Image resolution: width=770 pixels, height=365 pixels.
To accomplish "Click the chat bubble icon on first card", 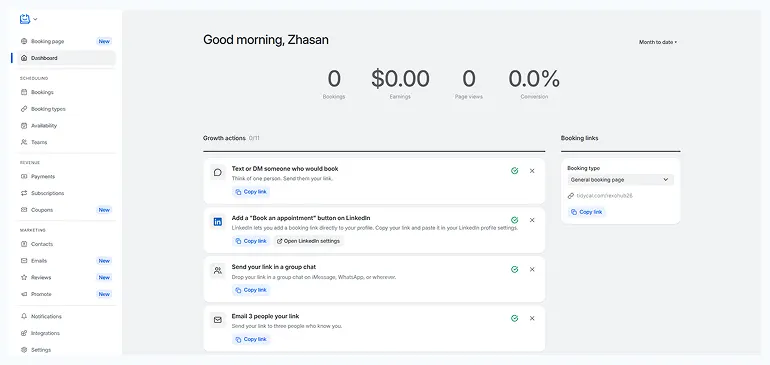I will (x=218, y=172).
